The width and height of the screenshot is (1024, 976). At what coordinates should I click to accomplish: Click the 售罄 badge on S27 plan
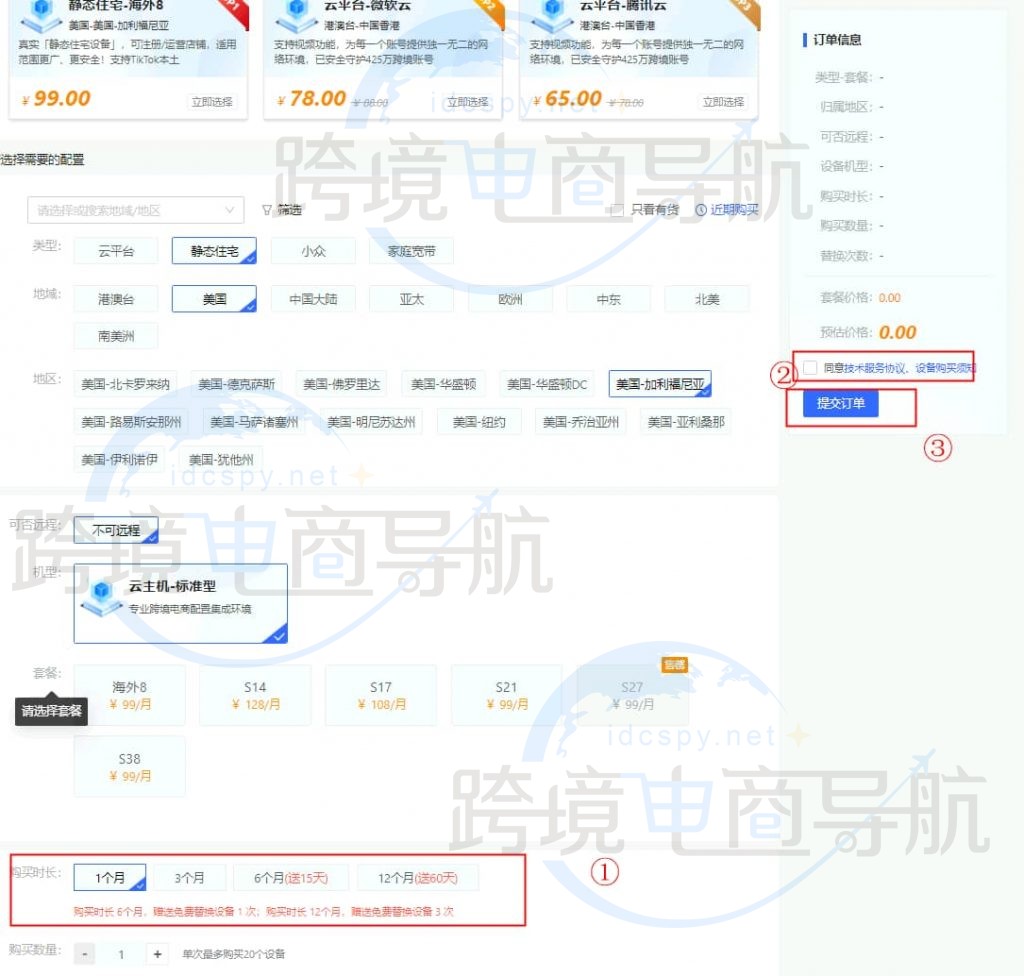pyautogui.click(x=673, y=664)
